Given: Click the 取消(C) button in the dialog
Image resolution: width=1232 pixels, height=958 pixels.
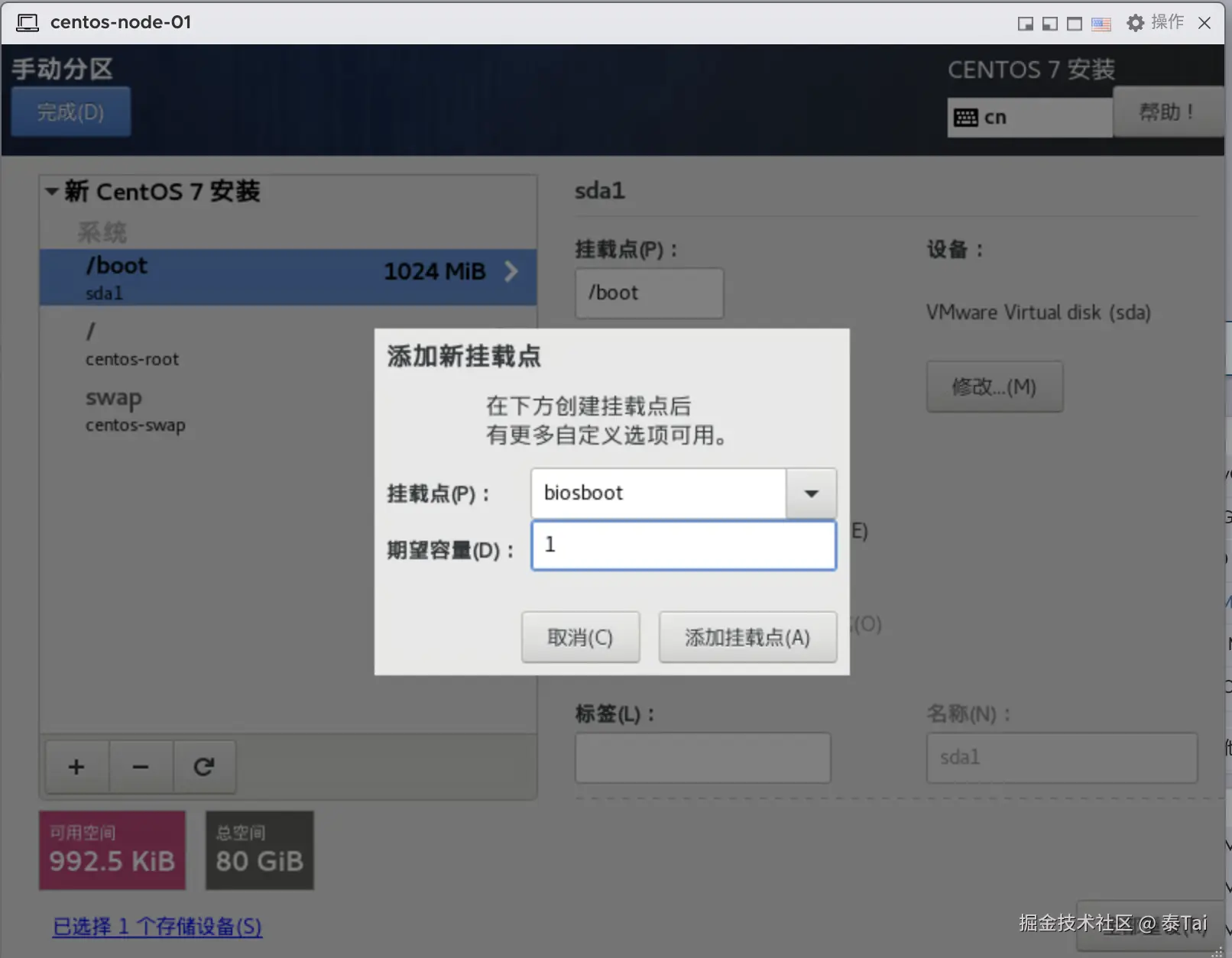Looking at the screenshot, I should pyautogui.click(x=580, y=636).
